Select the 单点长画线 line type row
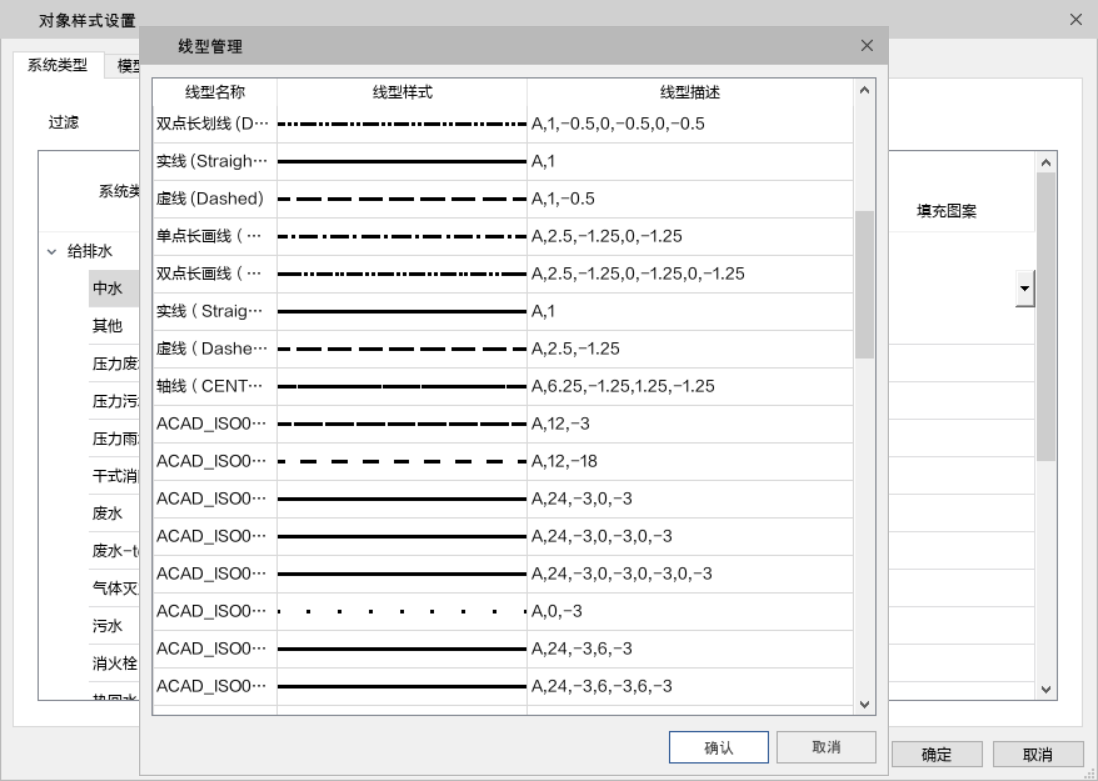Screen dimensions: 1098x781 (503, 236)
